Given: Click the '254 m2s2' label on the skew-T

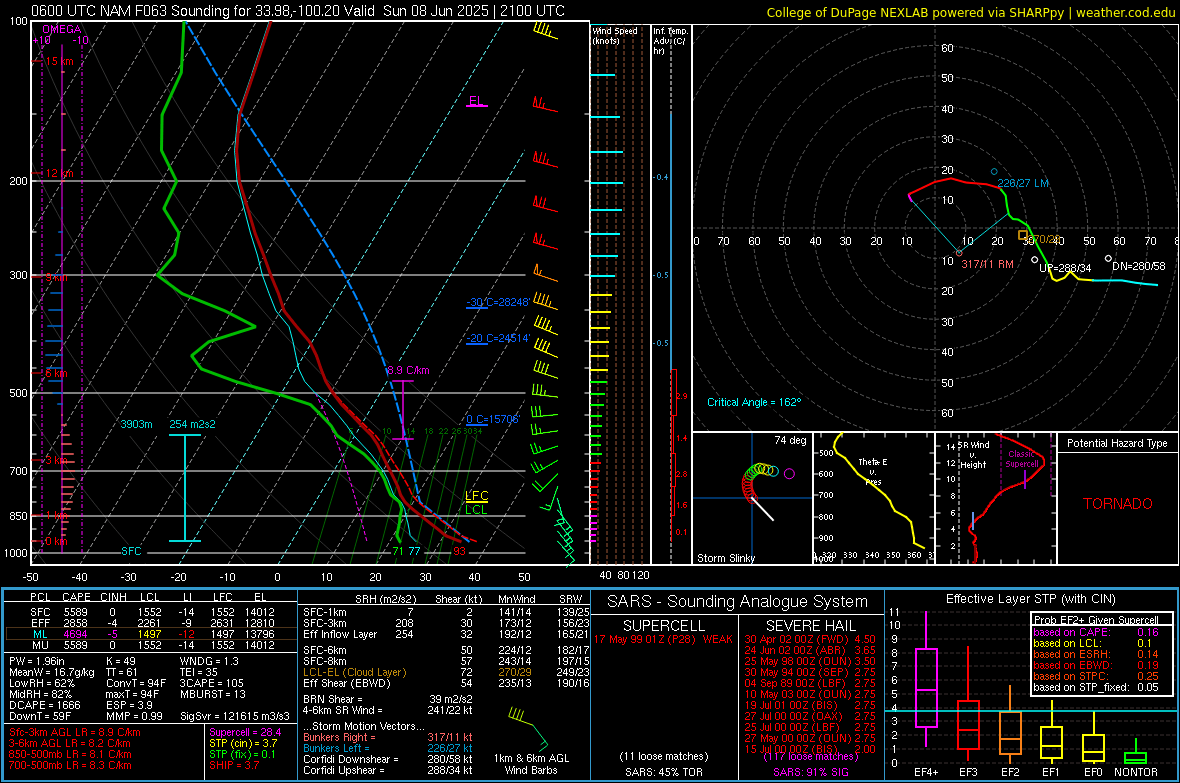Looking at the screenshot, I should (192, 424).
